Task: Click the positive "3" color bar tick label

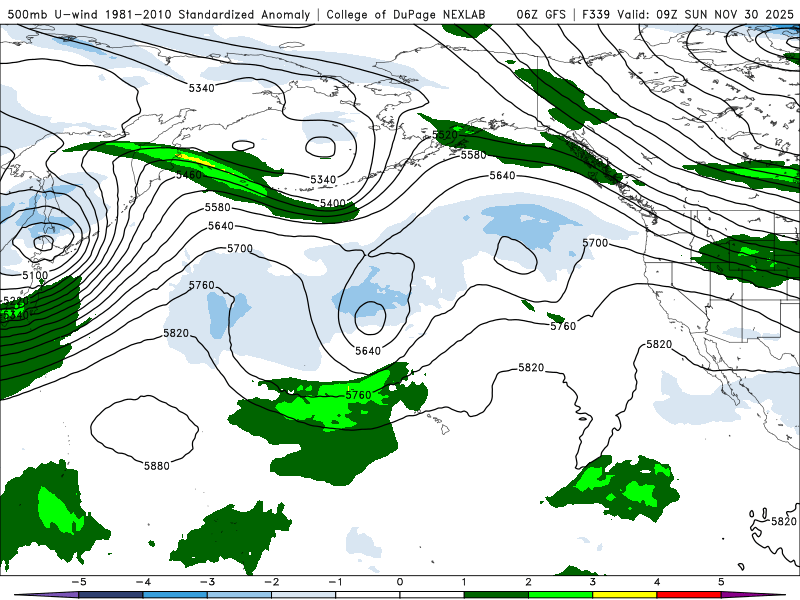Action: point(592,582)
